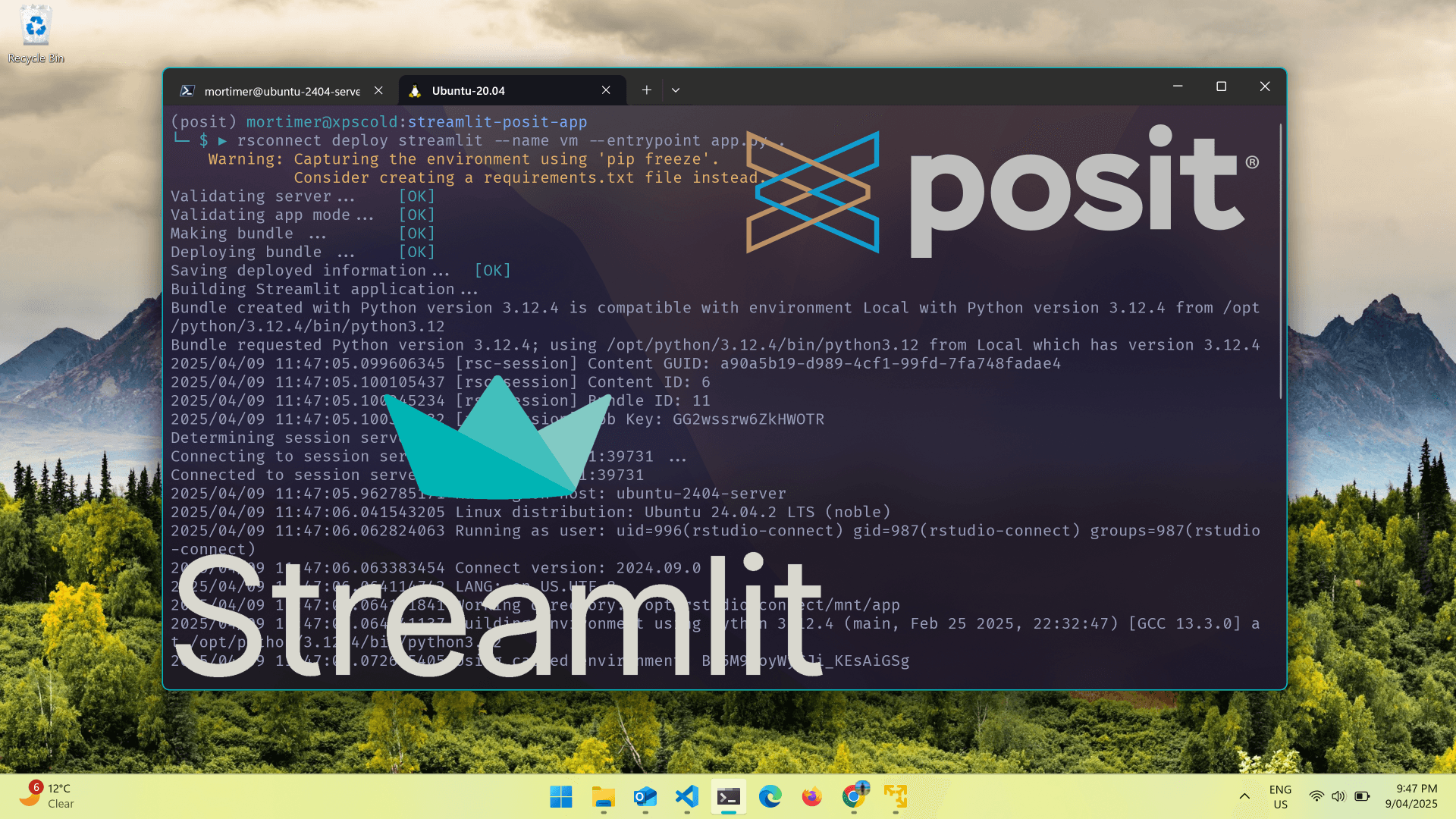Minimize the Windows Terminal window
The width and height of the screenshot is (1456, 819).
coord(1178,86)
